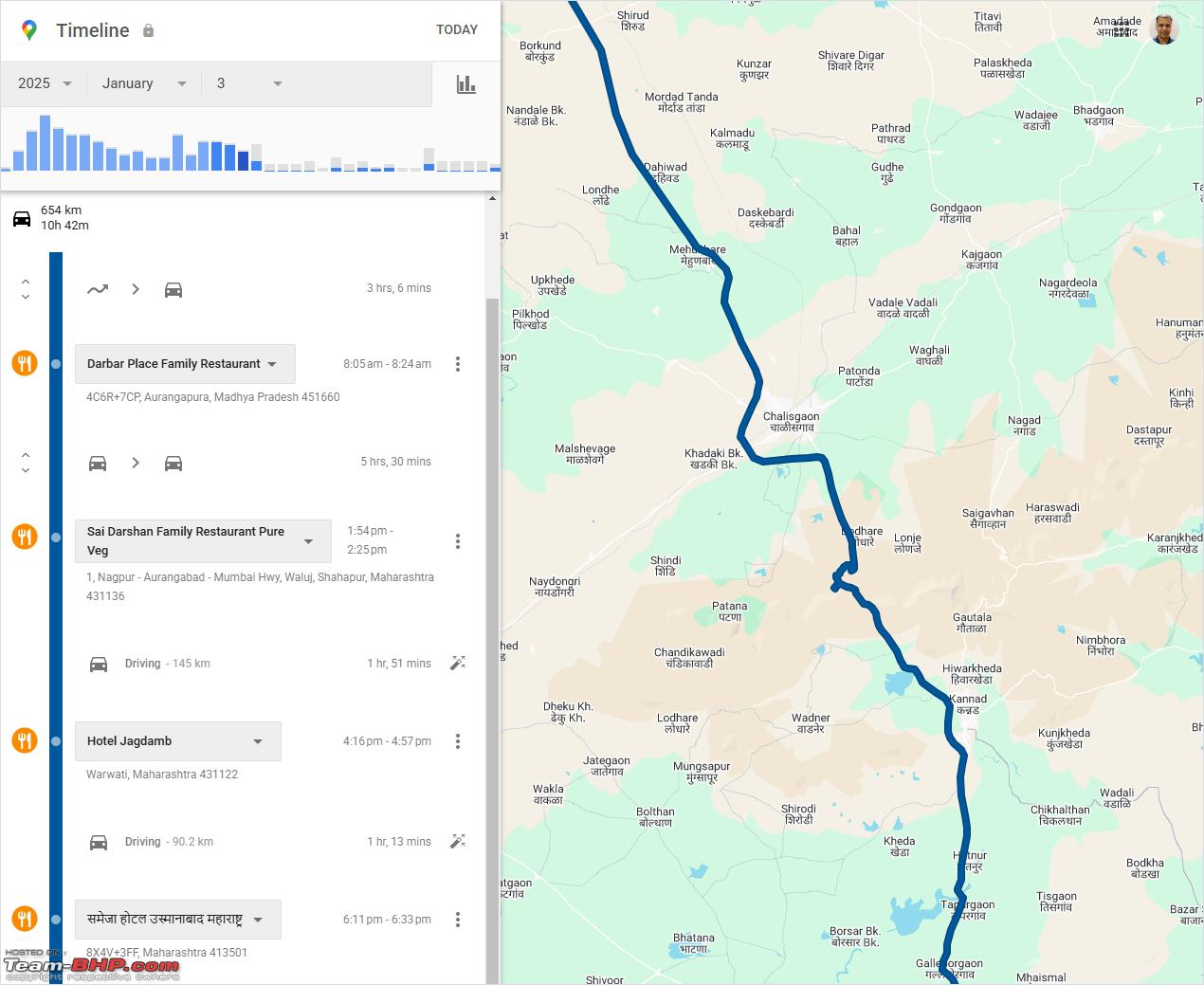The height and width of the screenshot is (985, 1204).
Task: Open the three-dot menu for Sai Darshan
Action: (x=458, y=541)
